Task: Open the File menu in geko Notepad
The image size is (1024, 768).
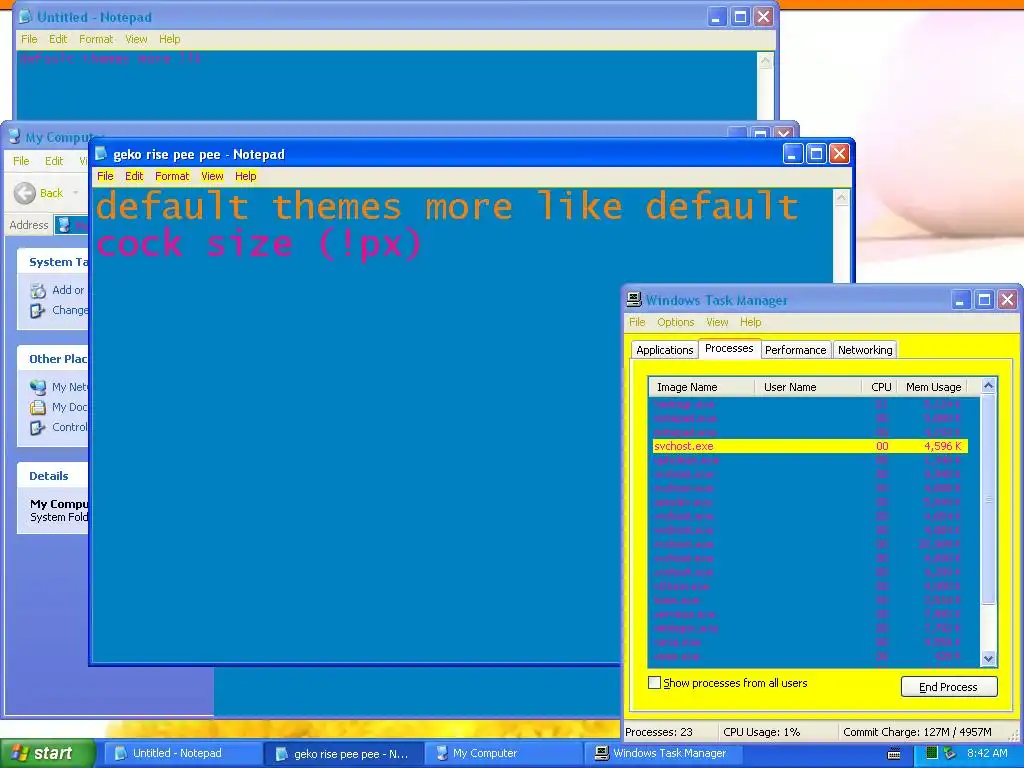Action: tap(105, 176)
